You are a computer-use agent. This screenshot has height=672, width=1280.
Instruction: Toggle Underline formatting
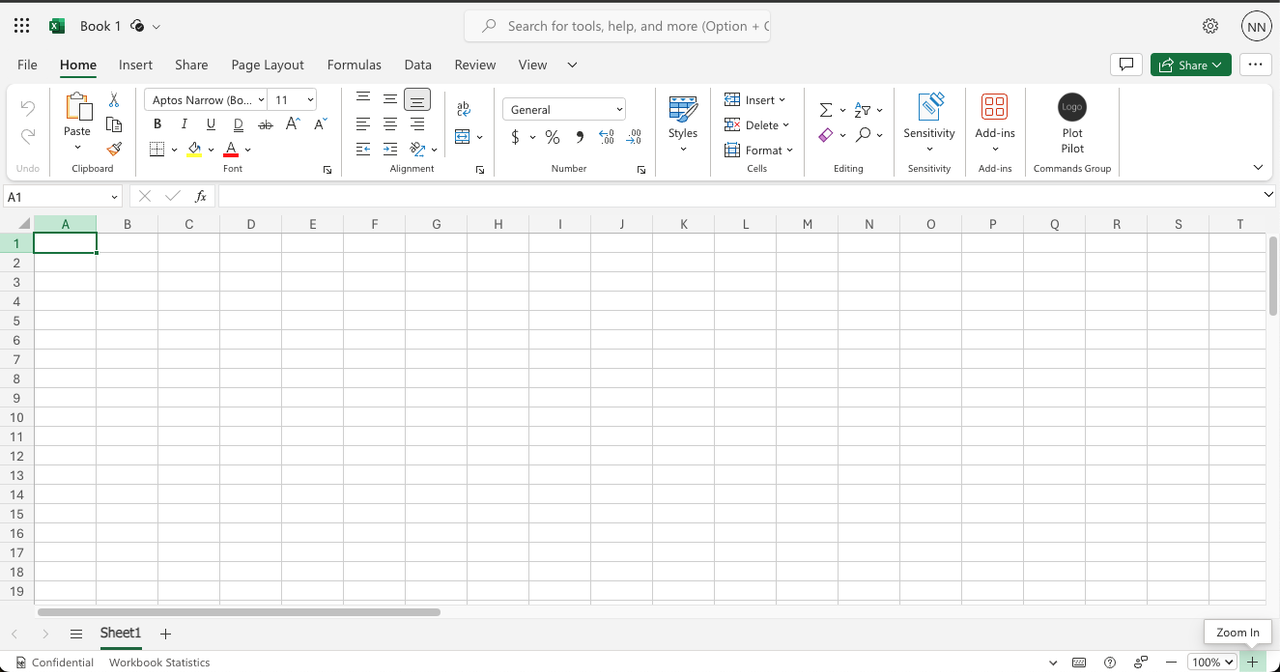(211, 124)
